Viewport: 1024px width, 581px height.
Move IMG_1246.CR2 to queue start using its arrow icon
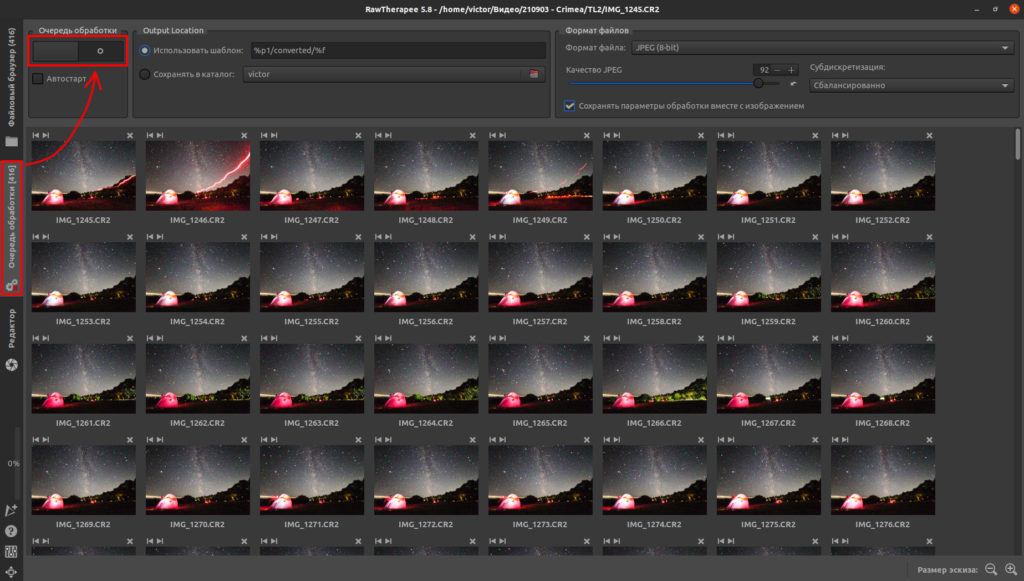tap(150, 135)
